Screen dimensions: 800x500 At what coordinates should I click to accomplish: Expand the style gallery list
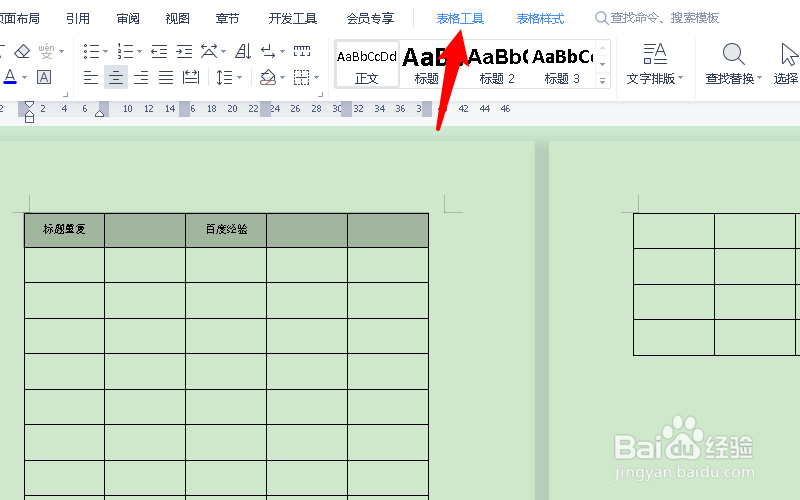tap(603, 81)
